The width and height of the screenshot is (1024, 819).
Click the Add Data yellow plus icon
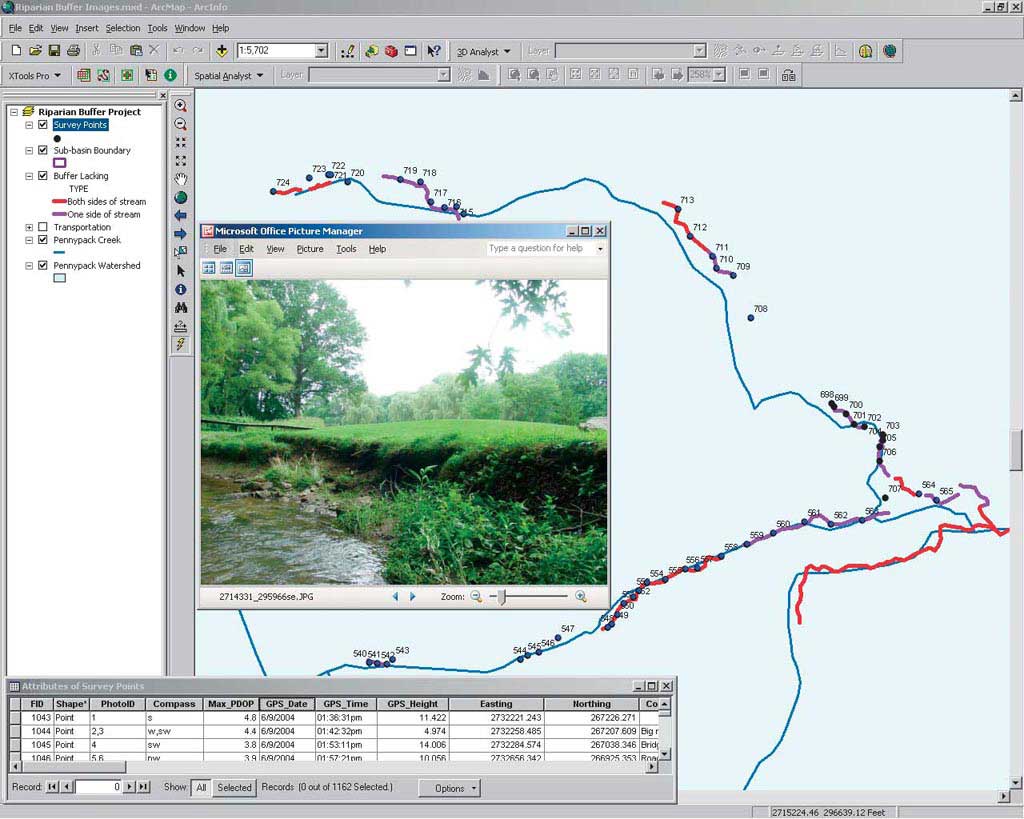point(221,50)
